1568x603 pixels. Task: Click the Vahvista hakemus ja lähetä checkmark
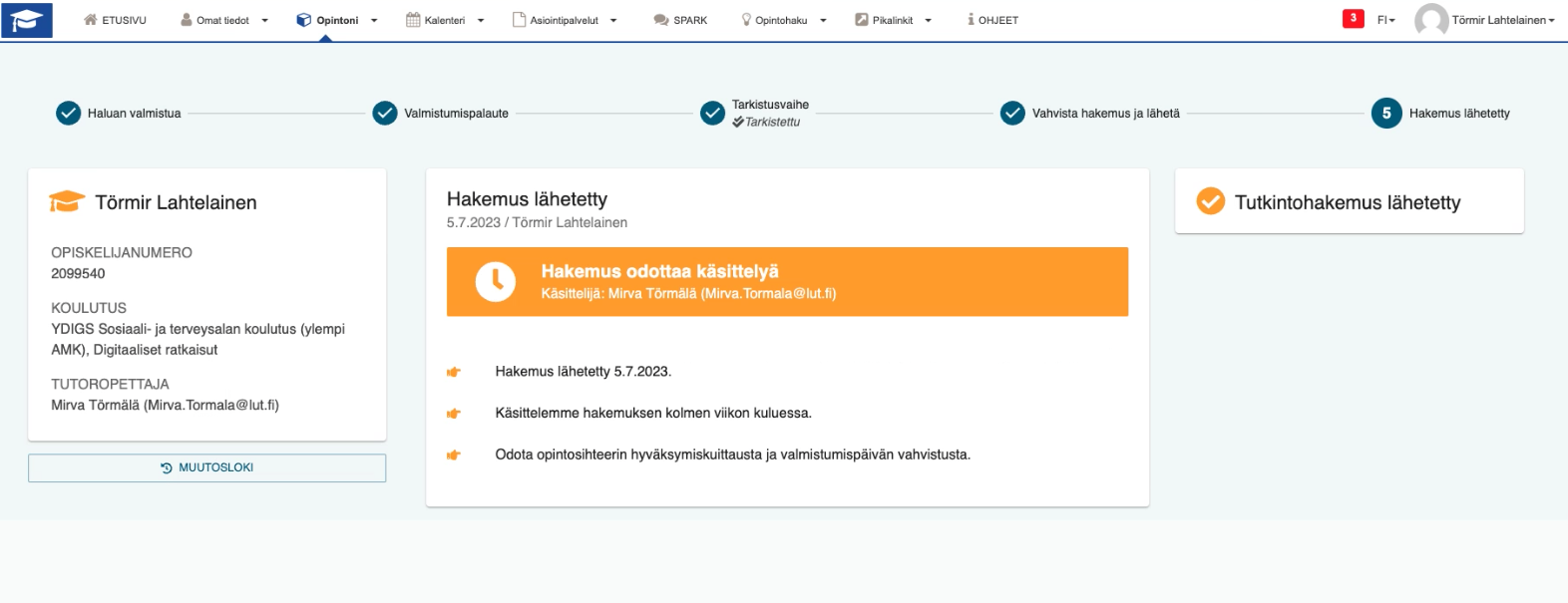[x=1012, y=113]
